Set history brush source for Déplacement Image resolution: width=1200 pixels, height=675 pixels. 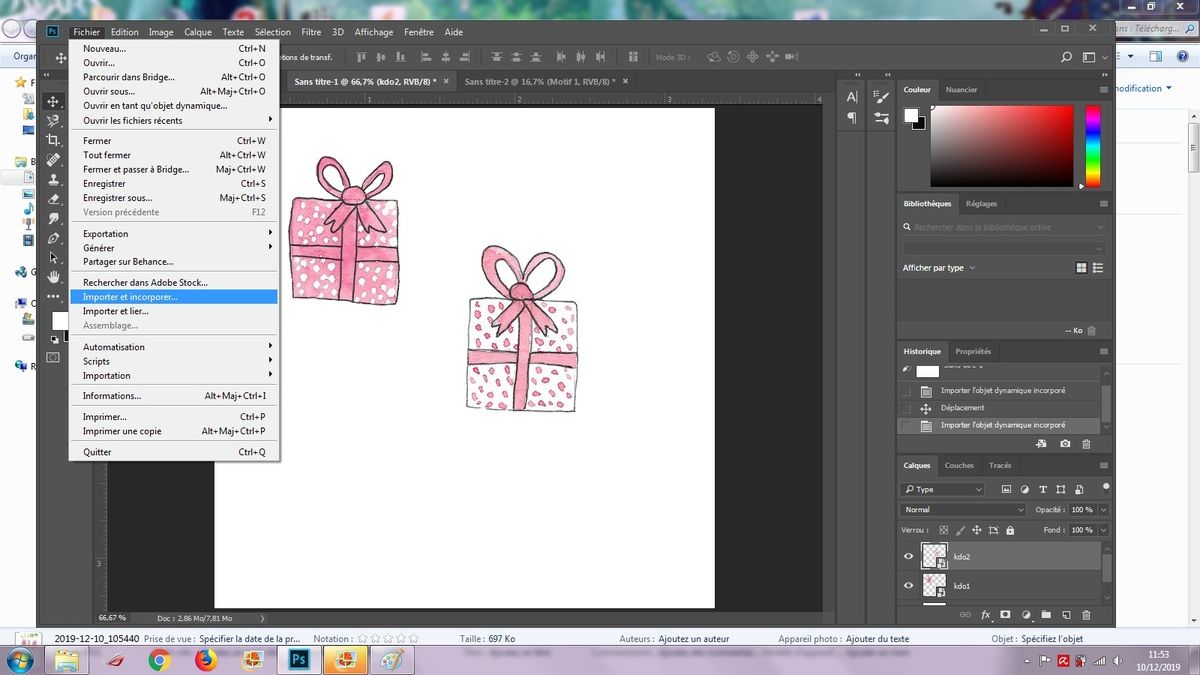click(906, 408)
